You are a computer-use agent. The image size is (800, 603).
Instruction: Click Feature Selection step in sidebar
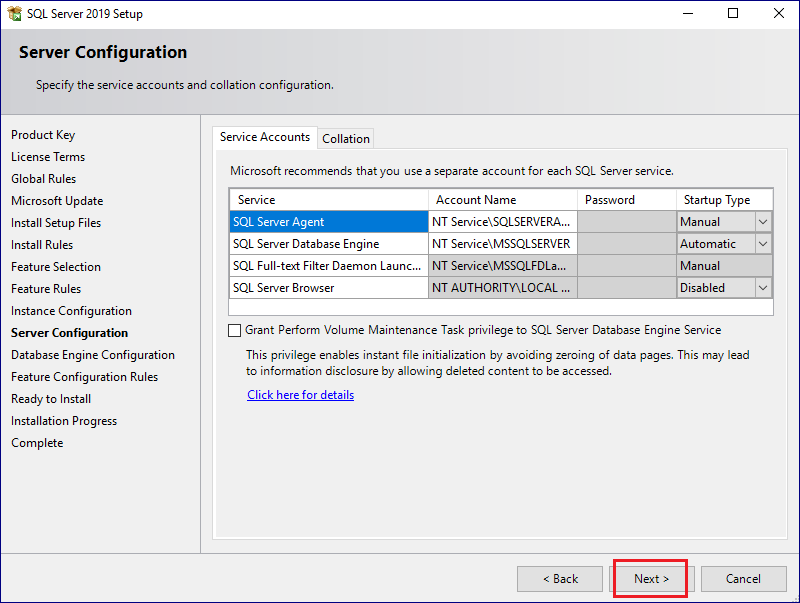coord(56,267)
